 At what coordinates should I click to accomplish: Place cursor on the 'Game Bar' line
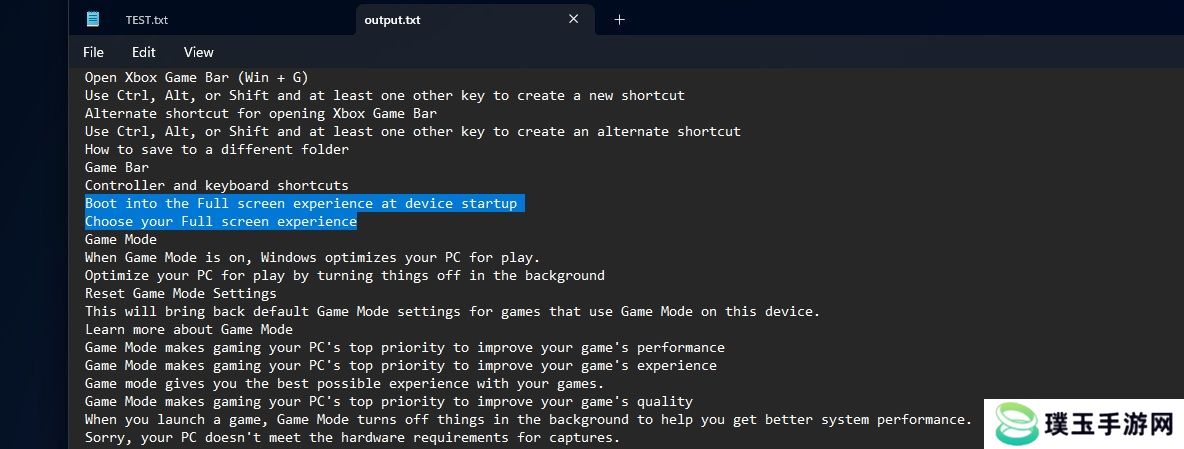click(x=117, y=167)
